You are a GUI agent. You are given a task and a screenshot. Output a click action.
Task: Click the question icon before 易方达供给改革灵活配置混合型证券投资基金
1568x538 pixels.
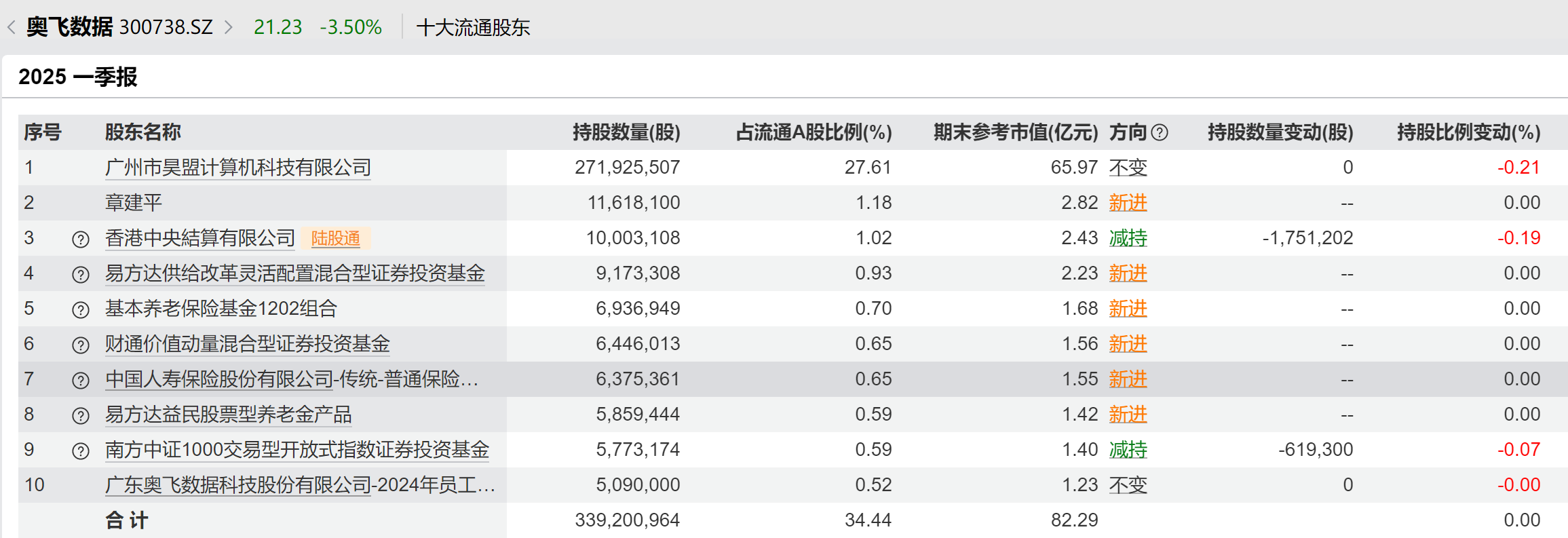coord(81,274)
